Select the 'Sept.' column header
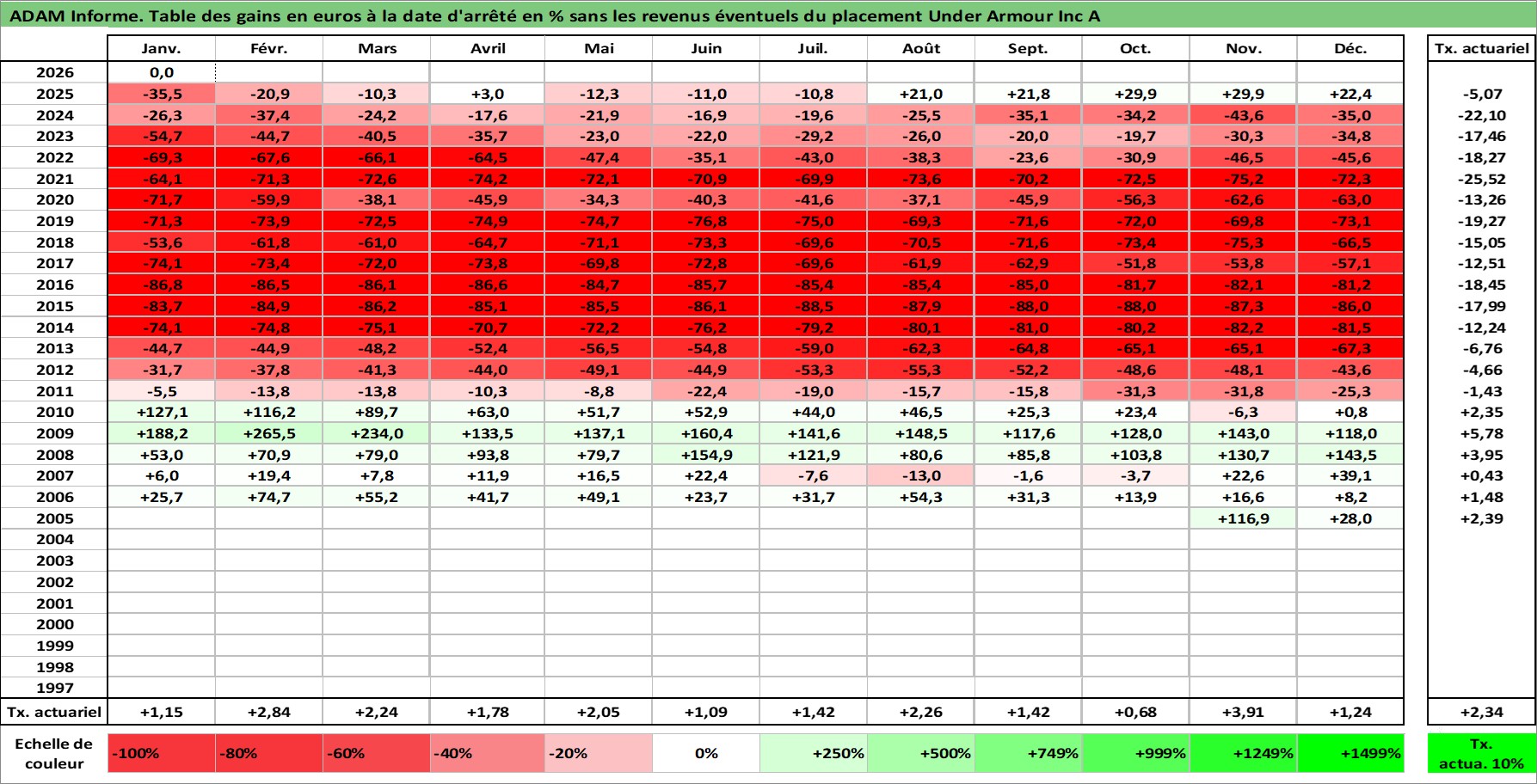The height and width of the screenshot is (784, 1537). pos(1029,48)
